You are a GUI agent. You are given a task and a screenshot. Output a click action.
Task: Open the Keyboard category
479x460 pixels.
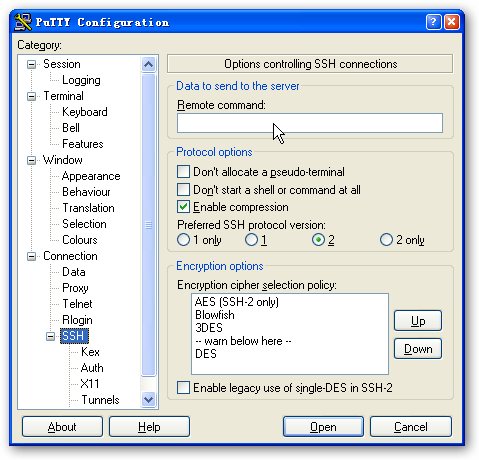point(85,112)
